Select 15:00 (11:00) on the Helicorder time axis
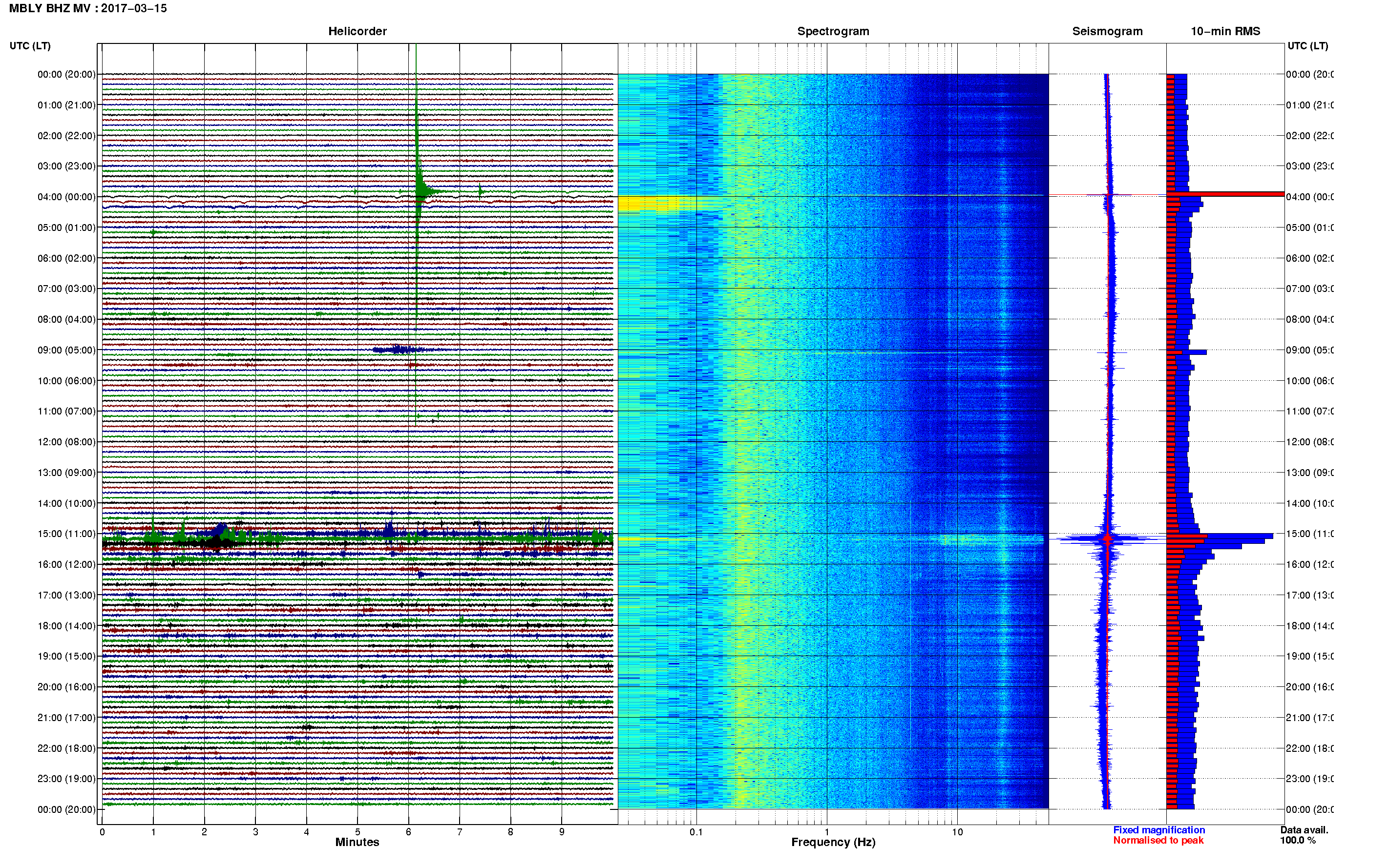 pos(66,534)
